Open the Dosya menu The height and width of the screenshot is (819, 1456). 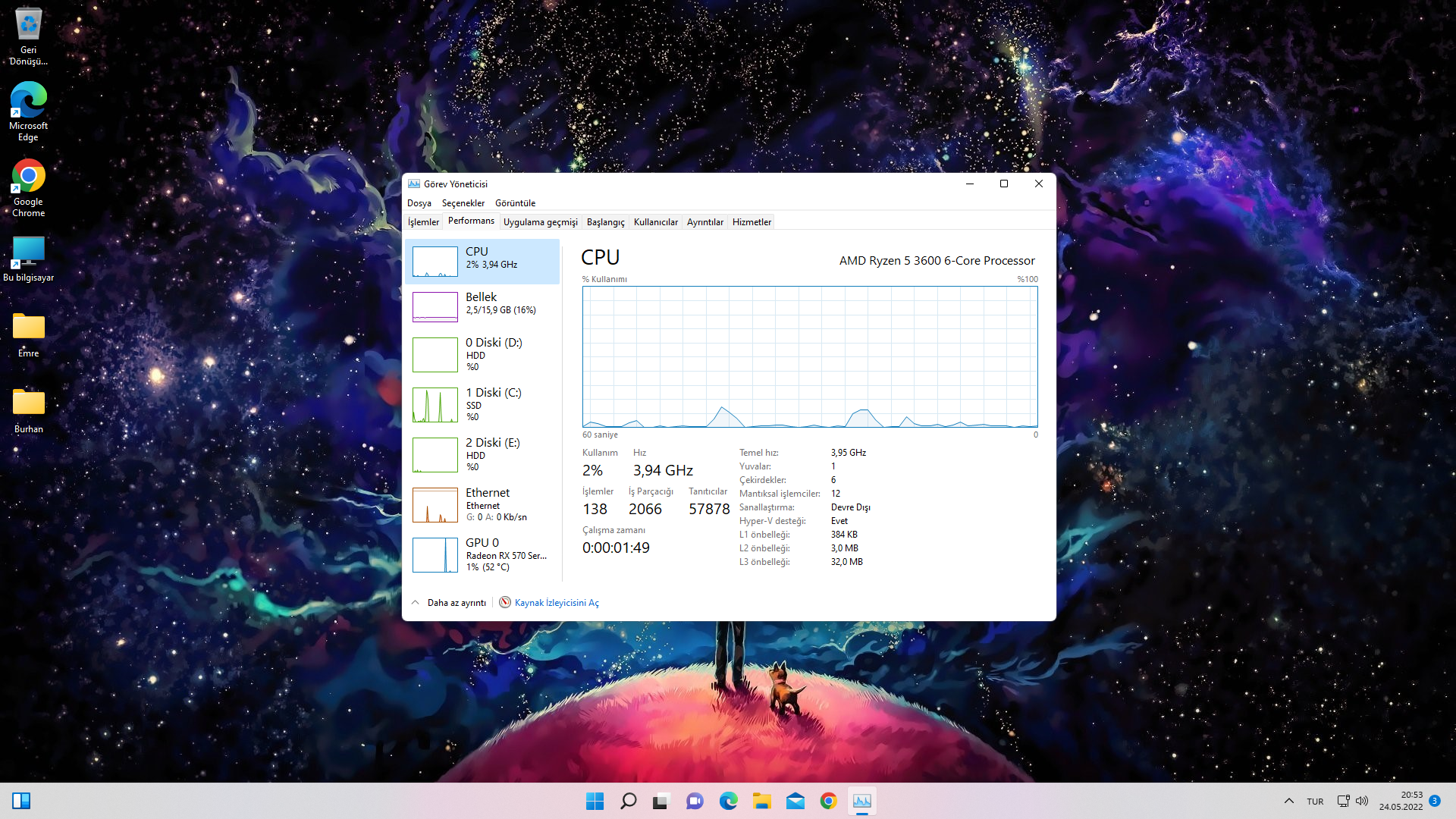point(419,203)
